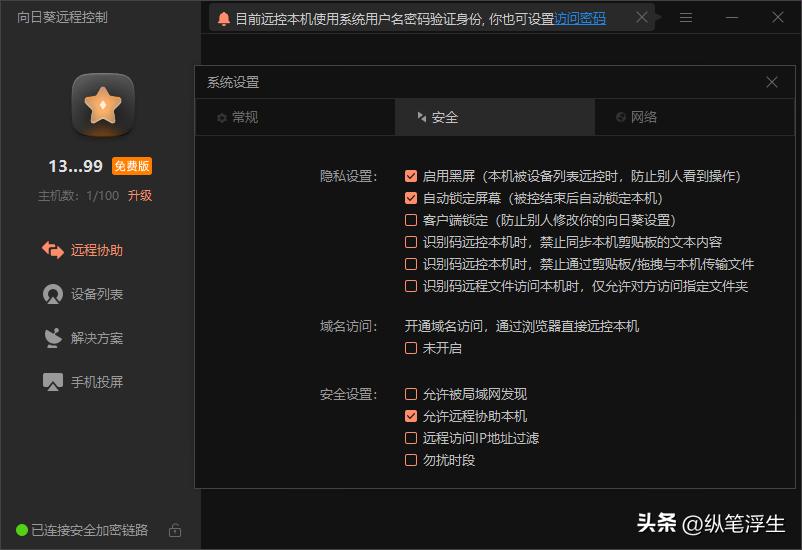Open 远程协助 in the sidebar
Image resolution: width=802 pixels, height=550 pixels.
(82, 250)
